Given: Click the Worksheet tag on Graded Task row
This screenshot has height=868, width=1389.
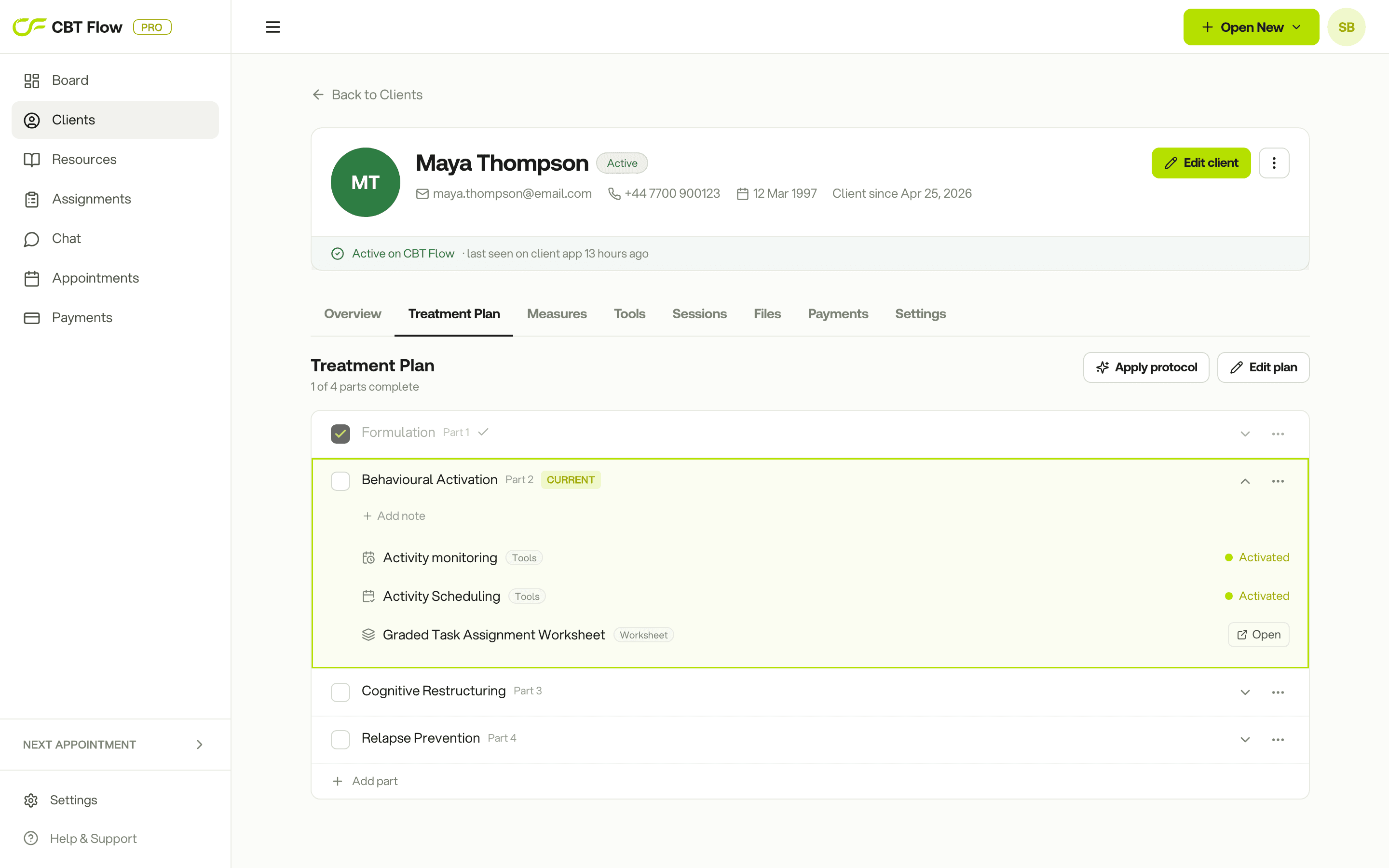Looking at the screenshot, I should pos(643,635).
